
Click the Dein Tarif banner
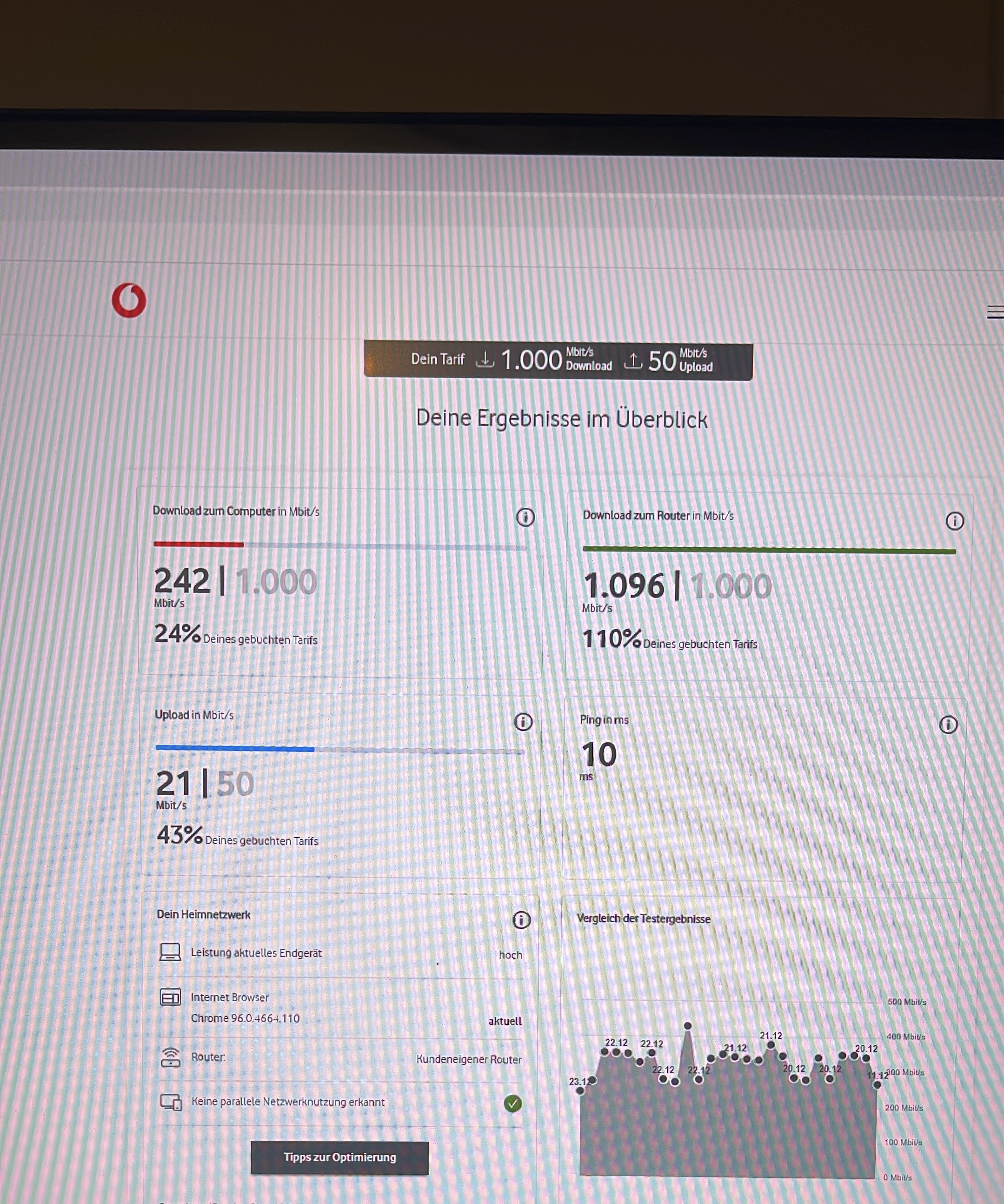click(558, 360)
